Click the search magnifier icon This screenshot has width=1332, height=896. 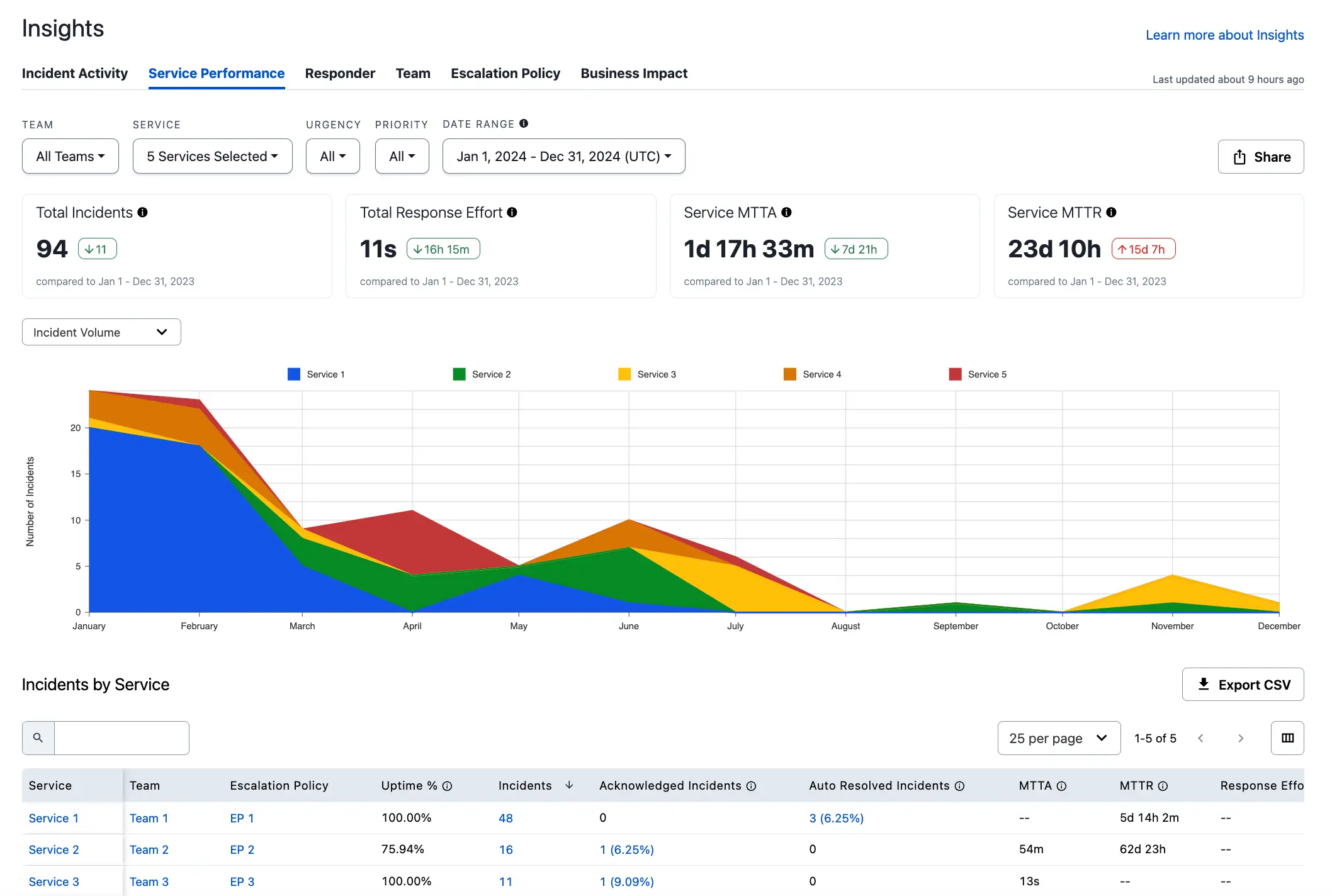[38, 738]
